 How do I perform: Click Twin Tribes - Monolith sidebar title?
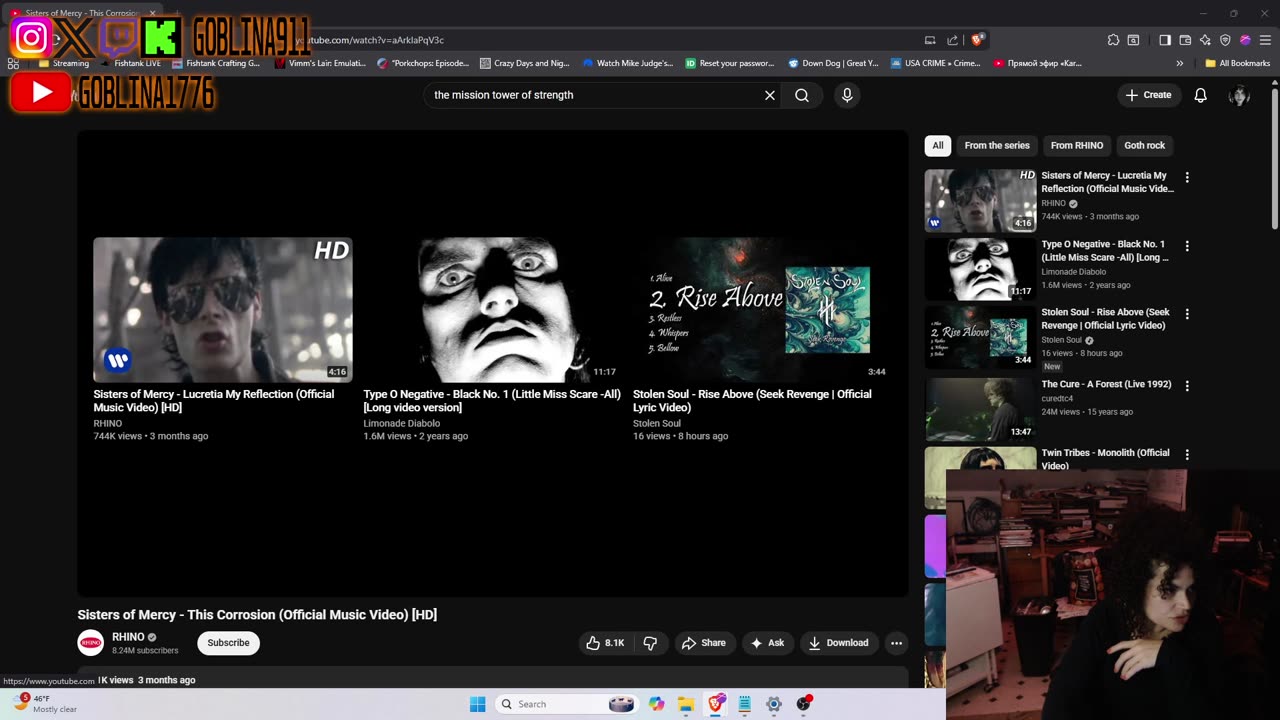pyautogui.click(x=1105, y=458)
